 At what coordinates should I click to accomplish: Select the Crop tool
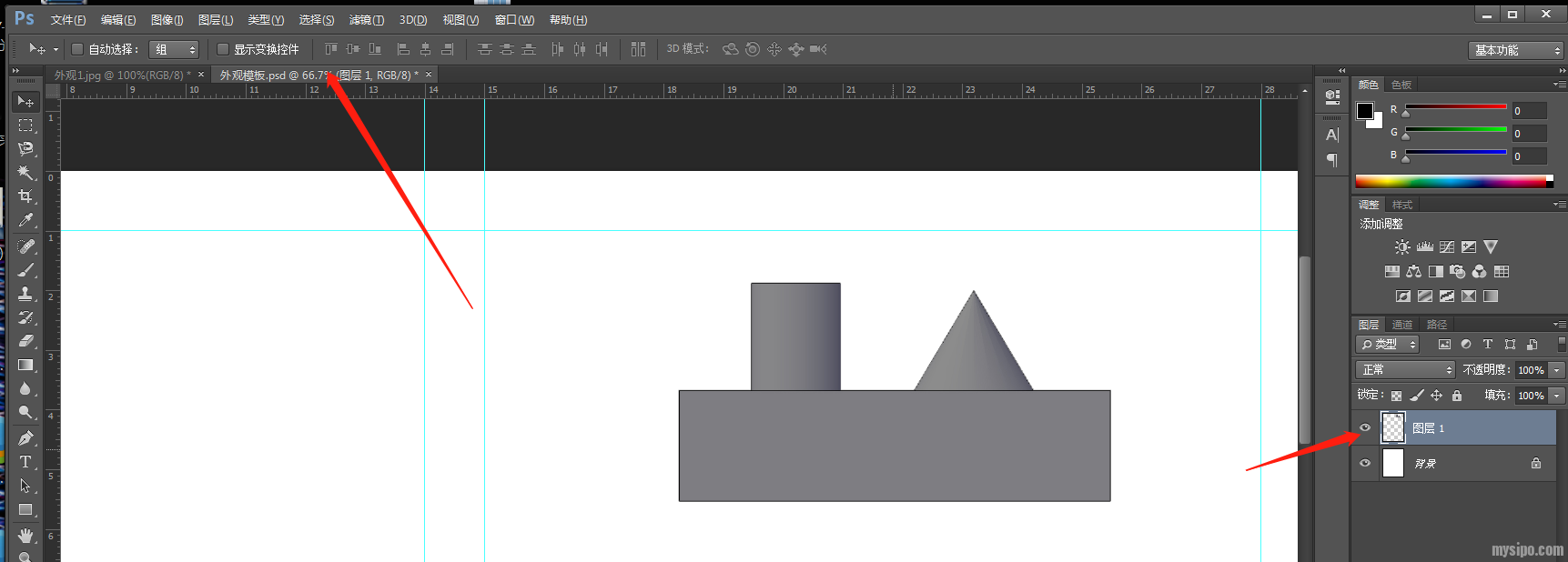pos(25,196)
